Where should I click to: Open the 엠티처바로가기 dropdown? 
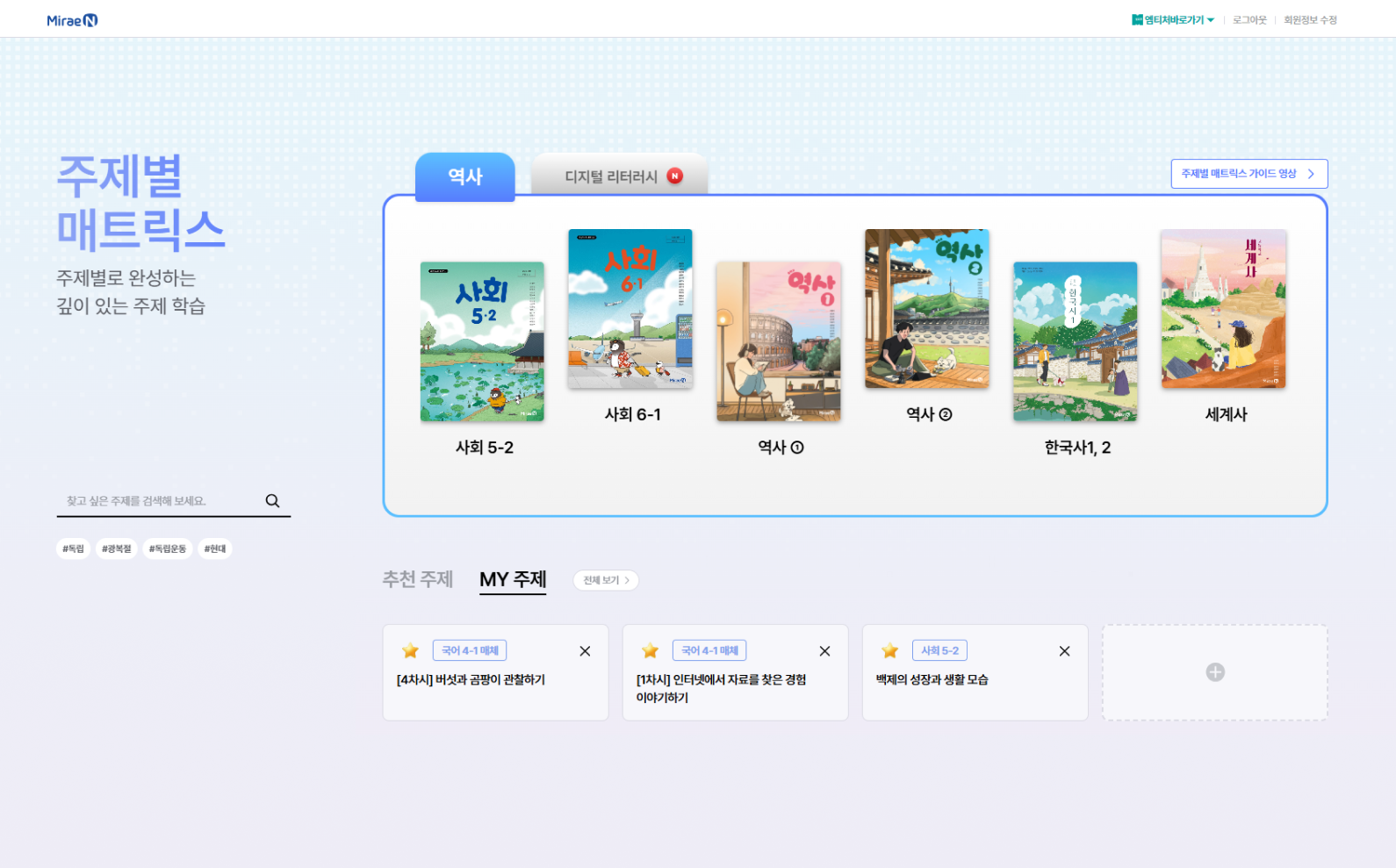[1173, 19]
